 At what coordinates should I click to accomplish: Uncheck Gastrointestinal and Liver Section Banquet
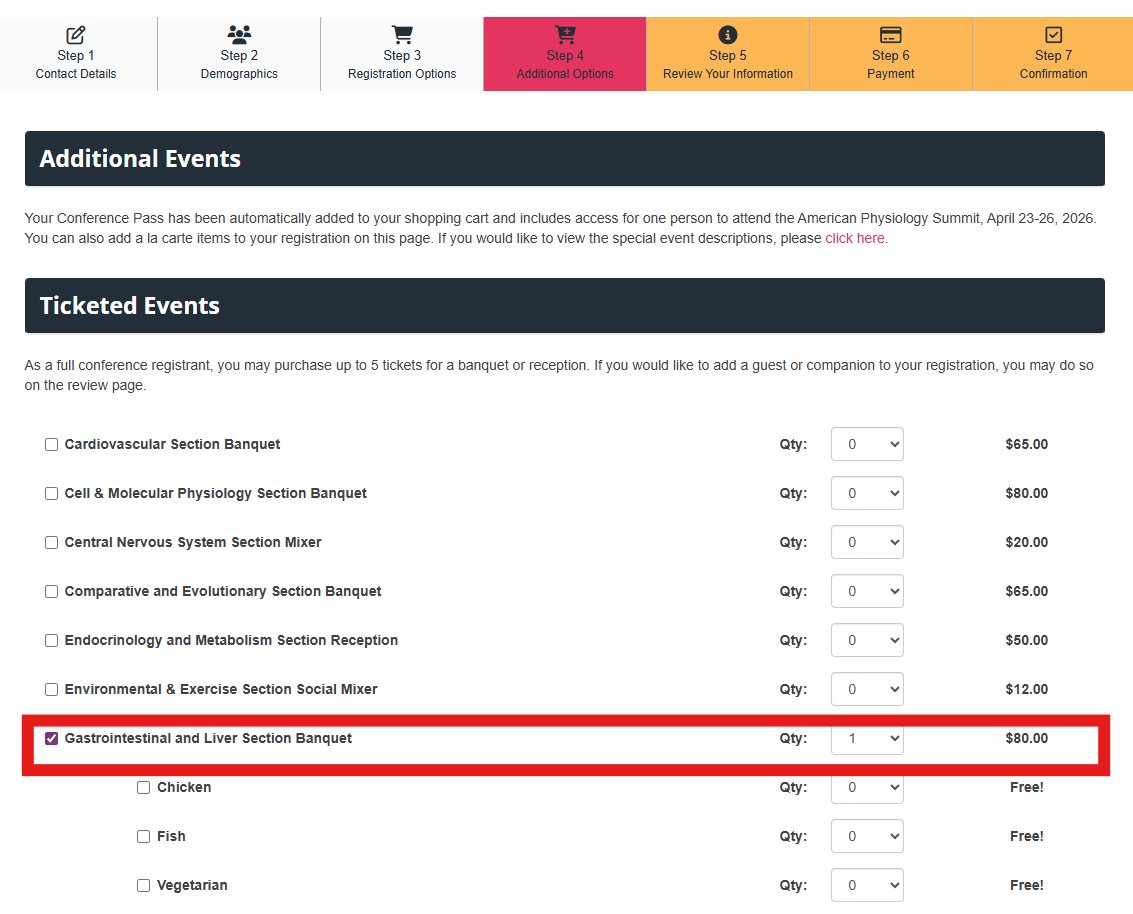click(51, 738)
